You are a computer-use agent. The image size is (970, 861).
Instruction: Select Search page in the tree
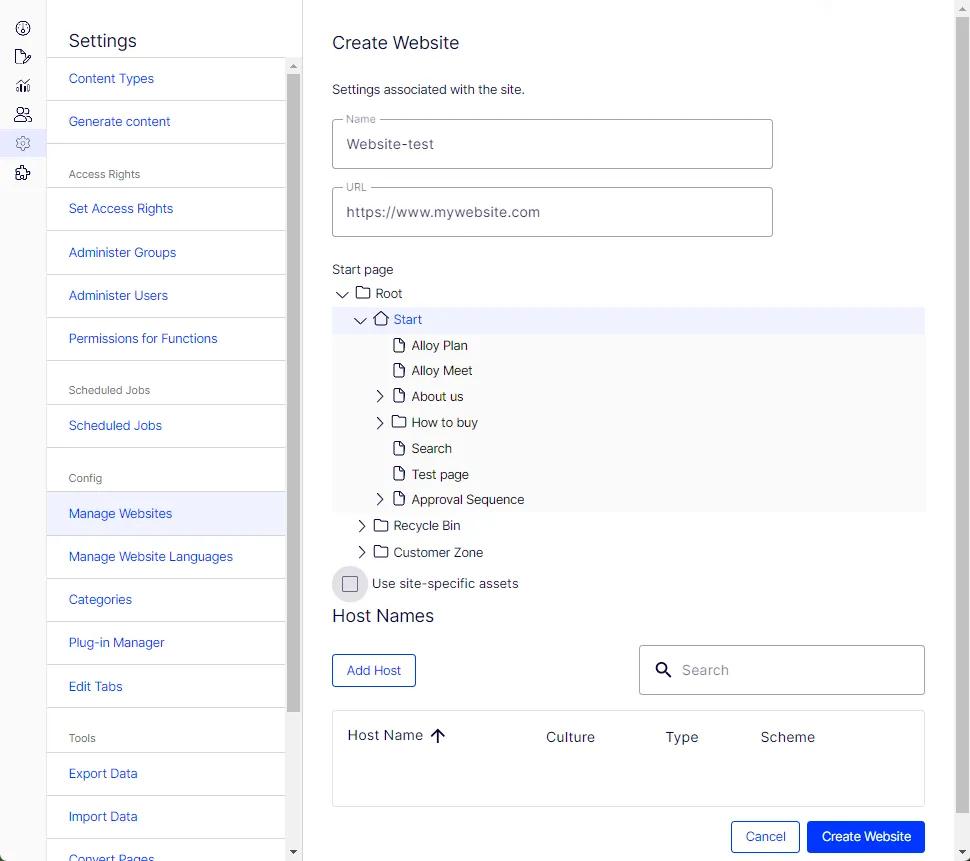click(431, 448)
